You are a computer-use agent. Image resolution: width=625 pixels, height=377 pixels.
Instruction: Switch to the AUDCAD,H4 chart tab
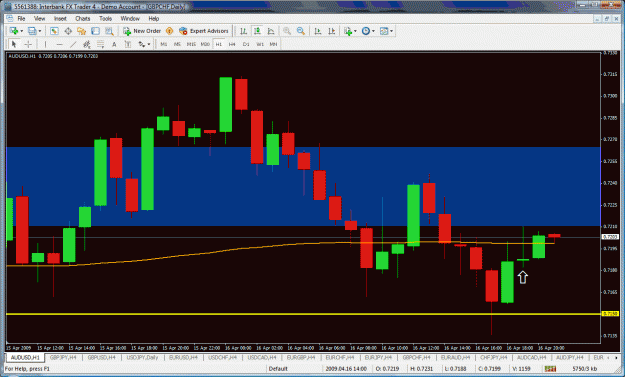[x=531, y=357]
